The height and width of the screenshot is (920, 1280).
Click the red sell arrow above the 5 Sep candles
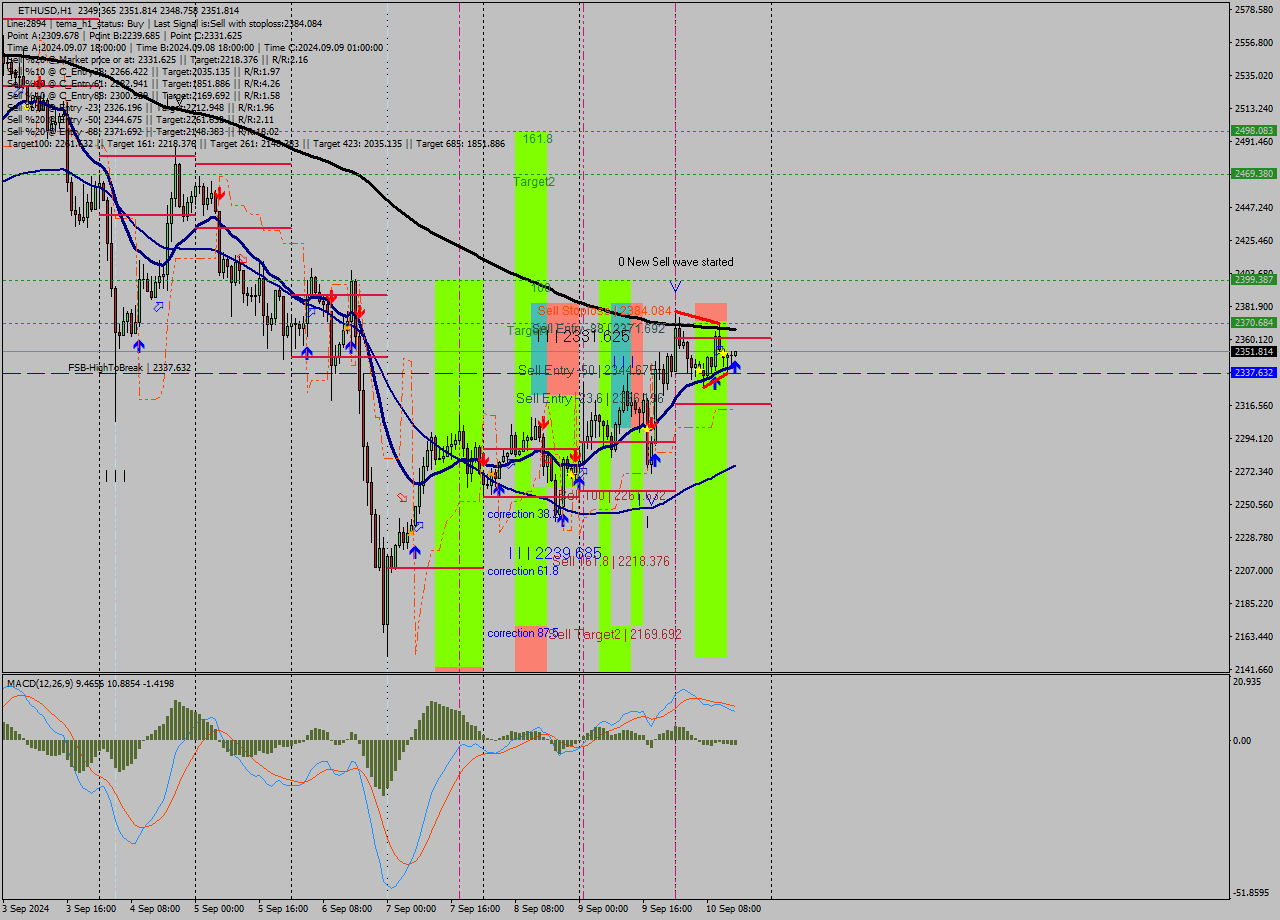pyautogui.click(x=220, y=194)
